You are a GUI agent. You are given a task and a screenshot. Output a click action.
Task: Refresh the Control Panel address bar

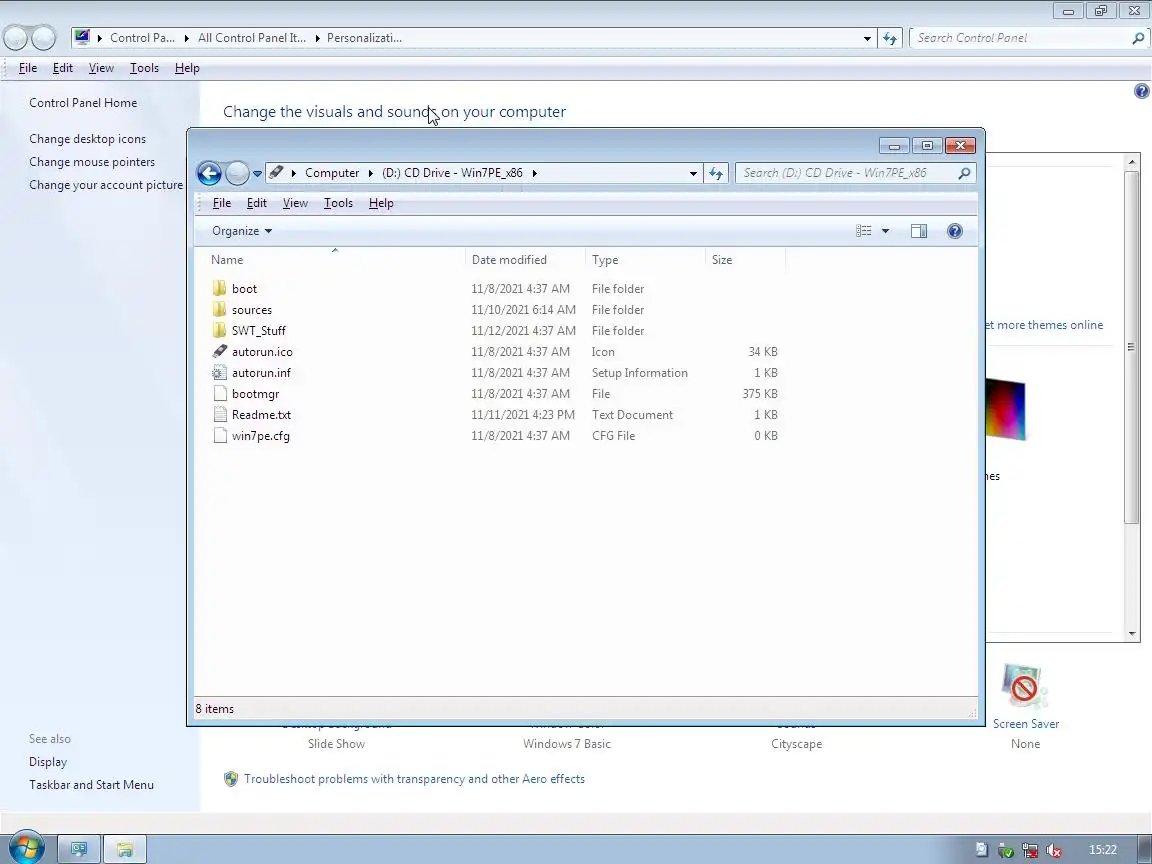890,38
